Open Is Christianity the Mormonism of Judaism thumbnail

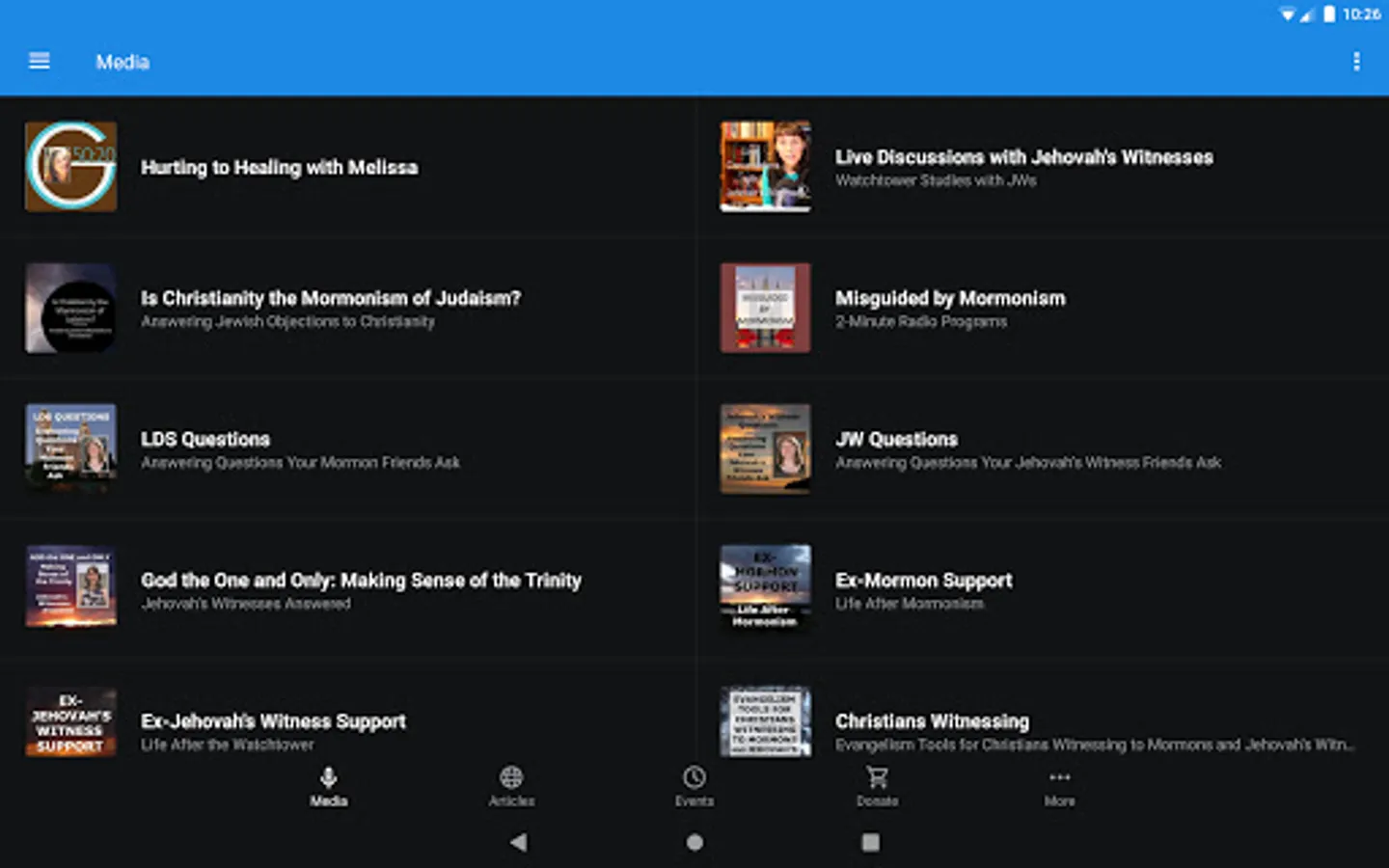71,309
